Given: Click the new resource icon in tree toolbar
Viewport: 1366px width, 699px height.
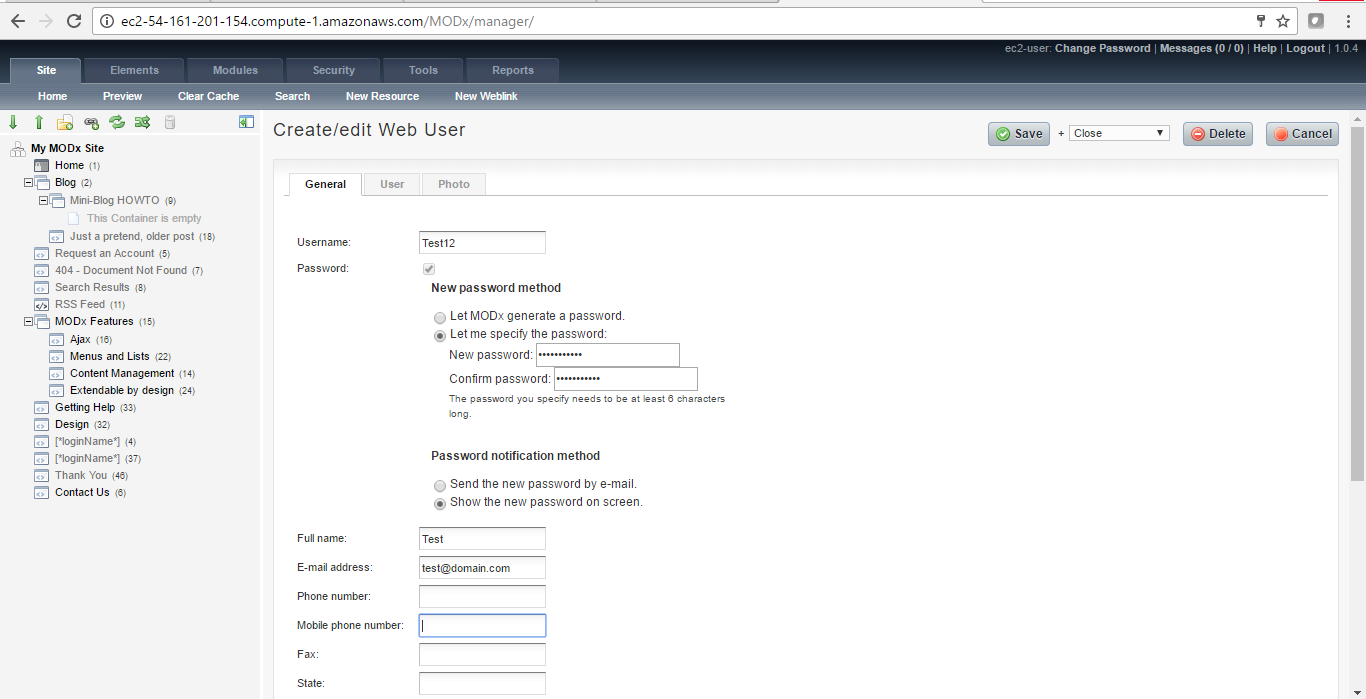Looking at the screenshot, I should click(x=65, y=122).
